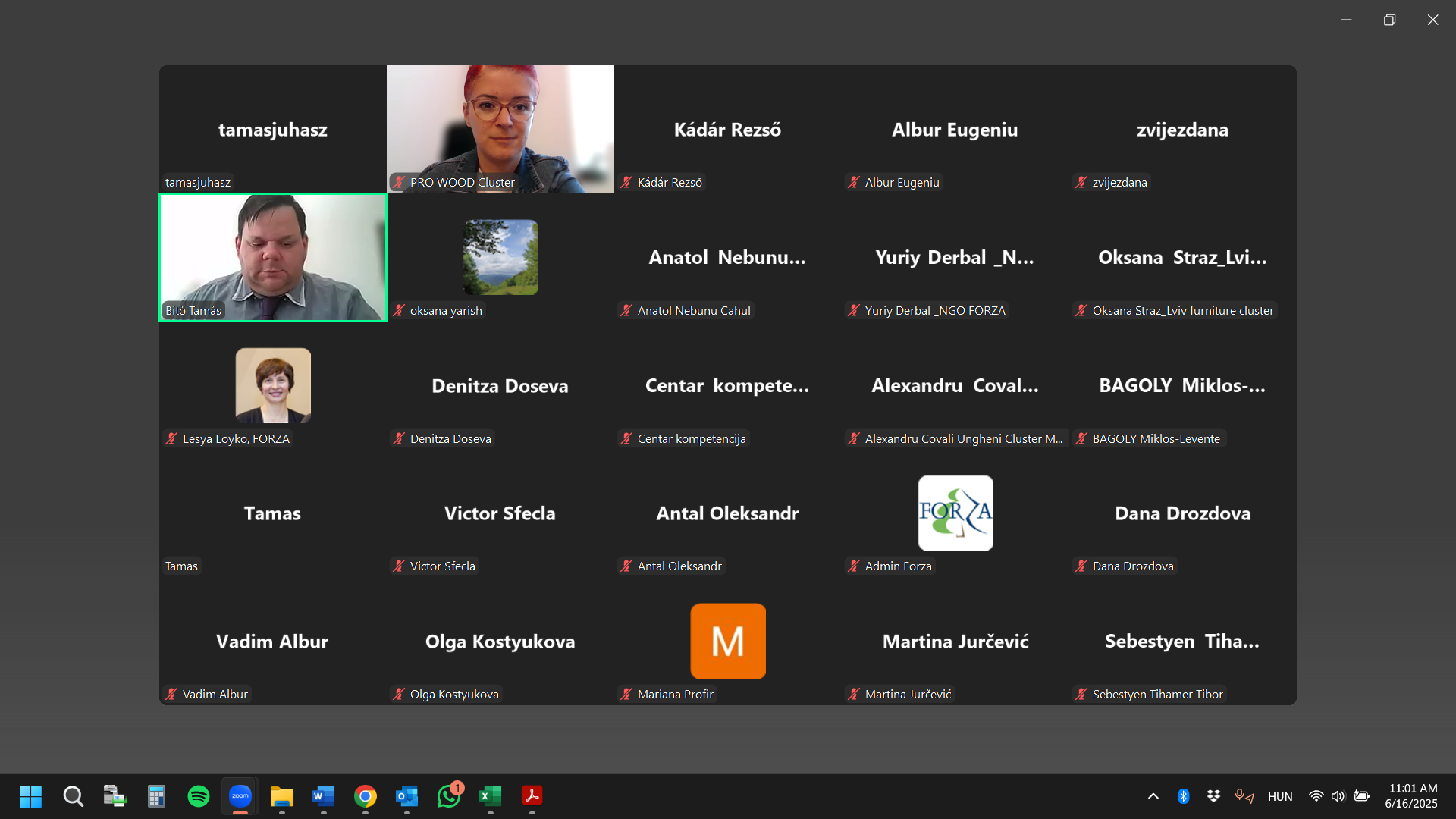Click the Zoom taskbar icon
The height and width of the screenshot is (819, 1456).
[240, 796]
